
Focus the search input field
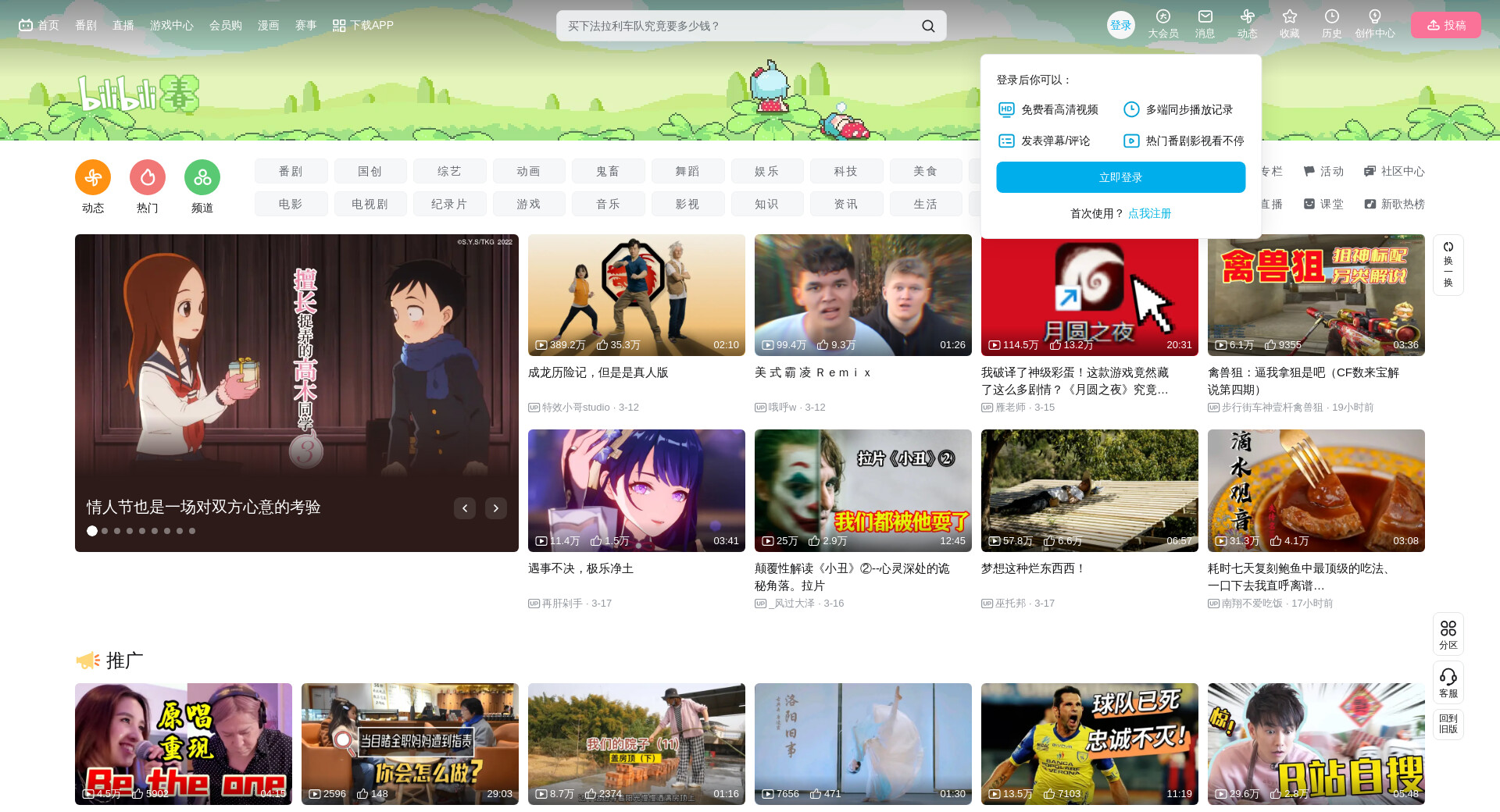pos(738,26)
